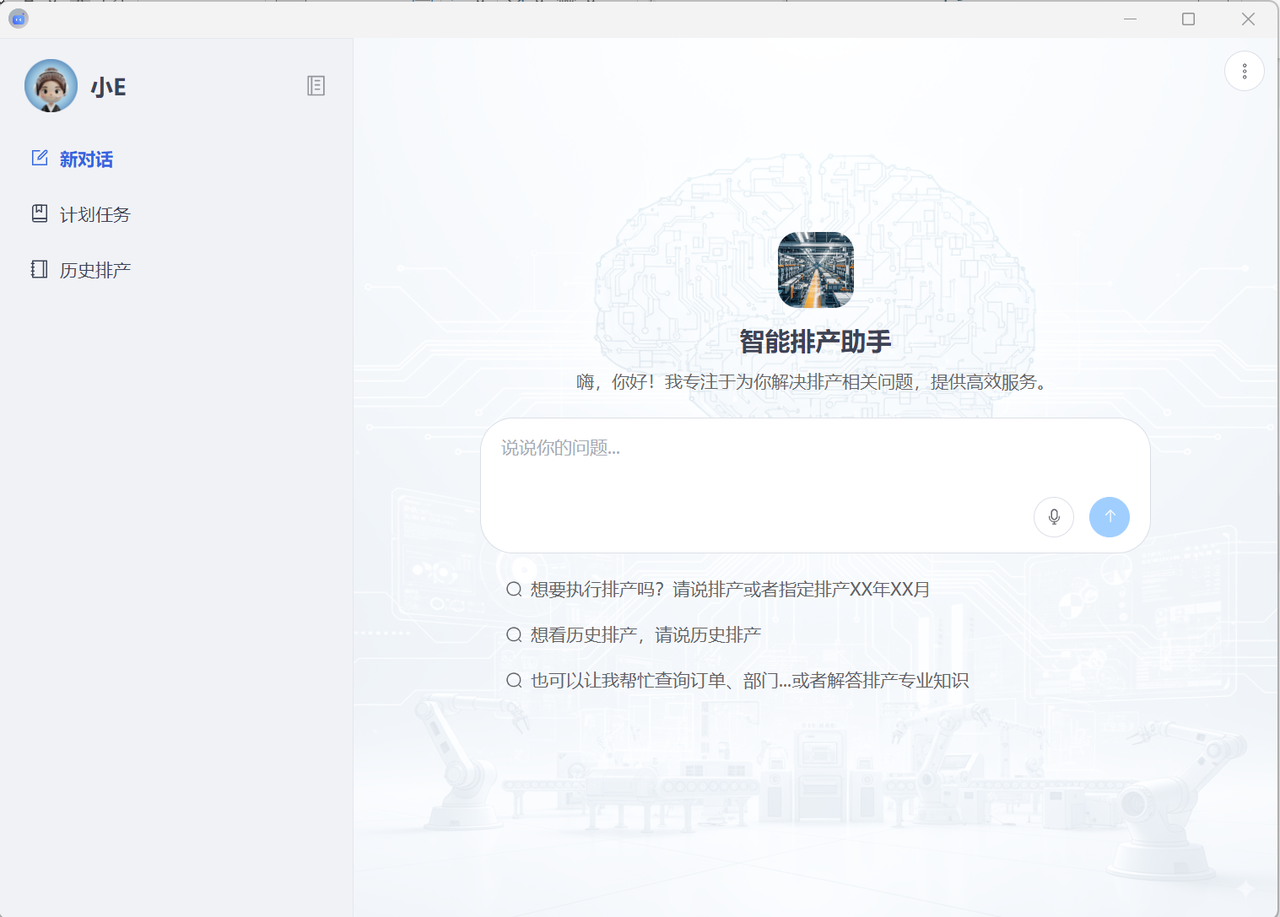
Task: Click the factory logo above 智能排产助手
Action: (x=815, y=270)
